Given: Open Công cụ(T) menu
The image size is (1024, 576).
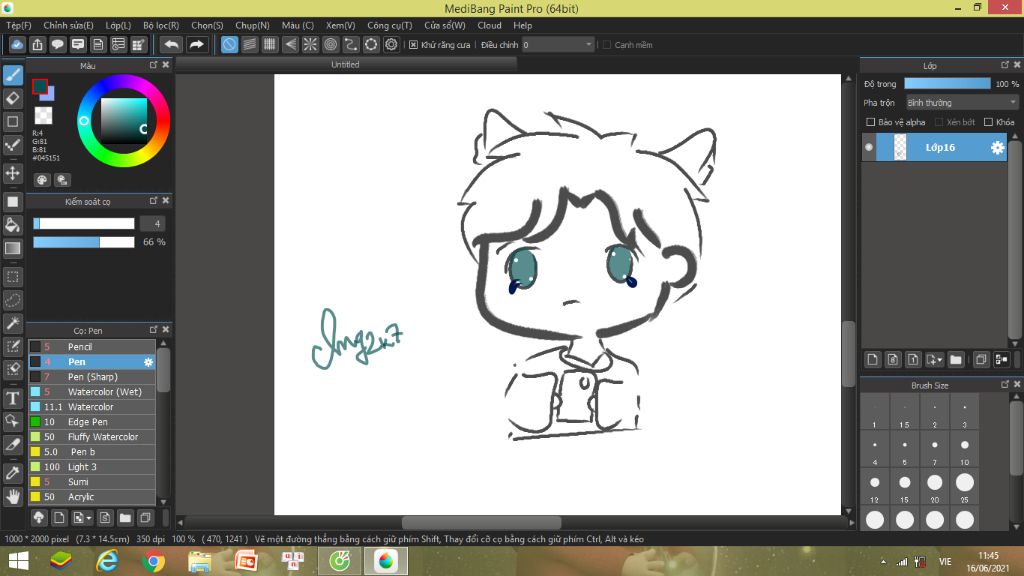Looking at the screenshot, I should [x=390, y=25].
